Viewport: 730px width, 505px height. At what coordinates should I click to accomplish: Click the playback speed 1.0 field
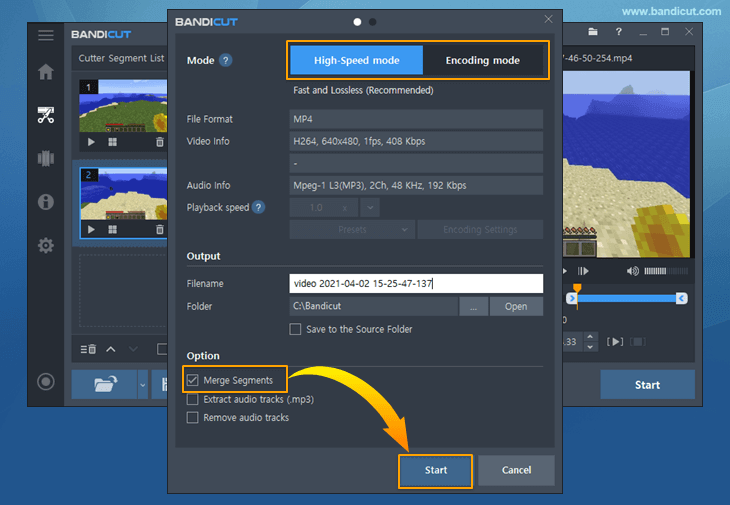324,207
